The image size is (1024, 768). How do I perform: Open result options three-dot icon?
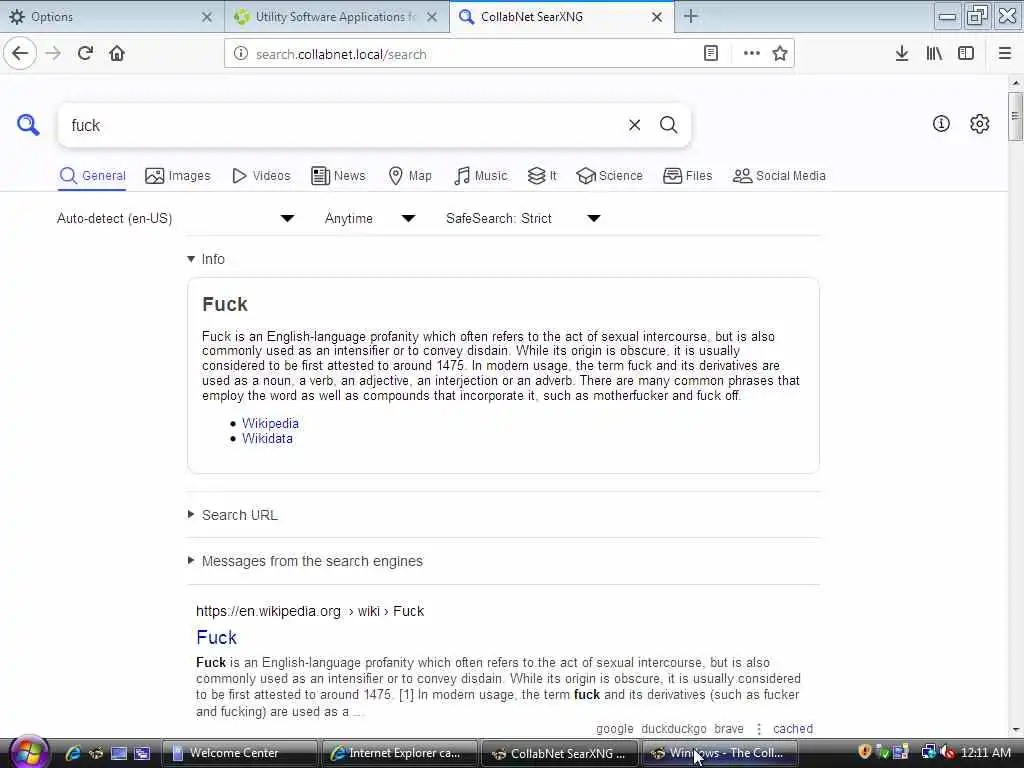[759, 729]
